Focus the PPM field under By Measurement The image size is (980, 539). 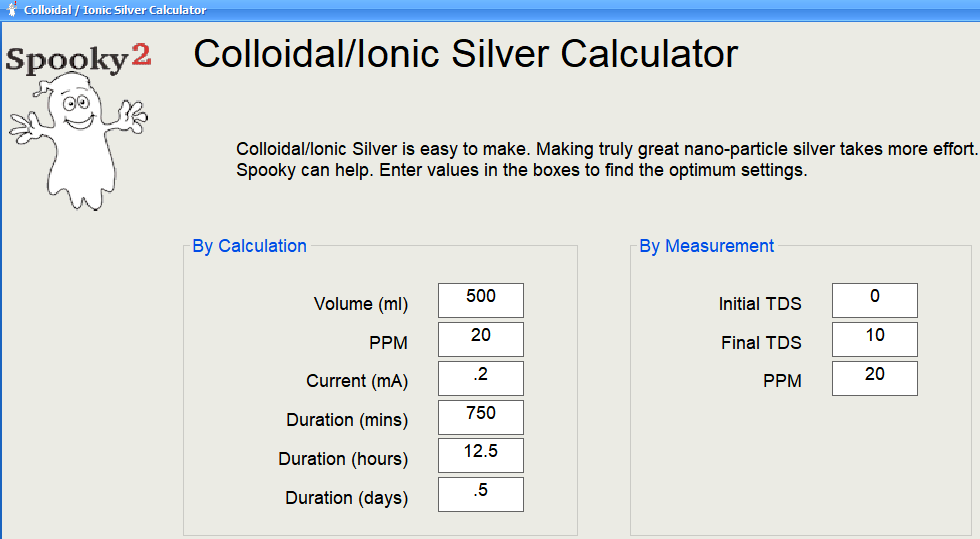874,379
